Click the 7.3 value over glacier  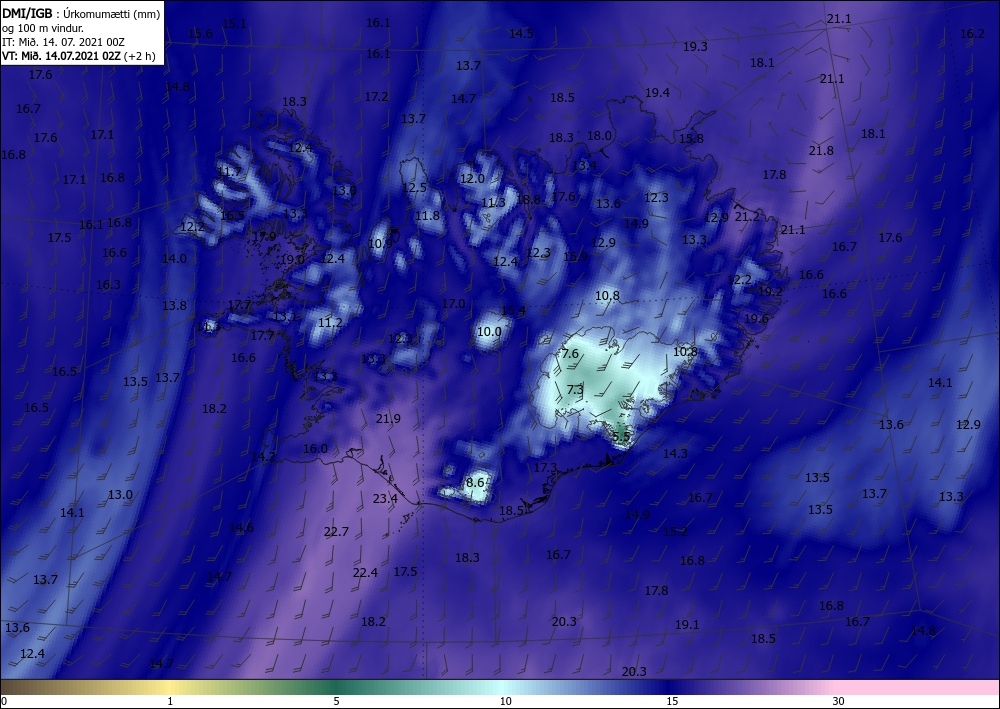575,389
